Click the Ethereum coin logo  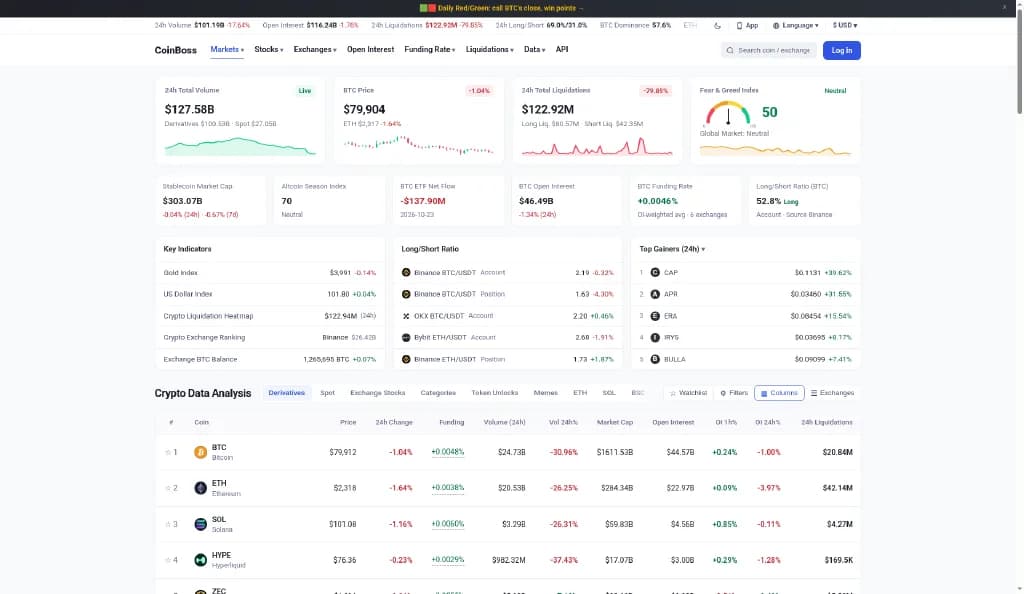200,488
